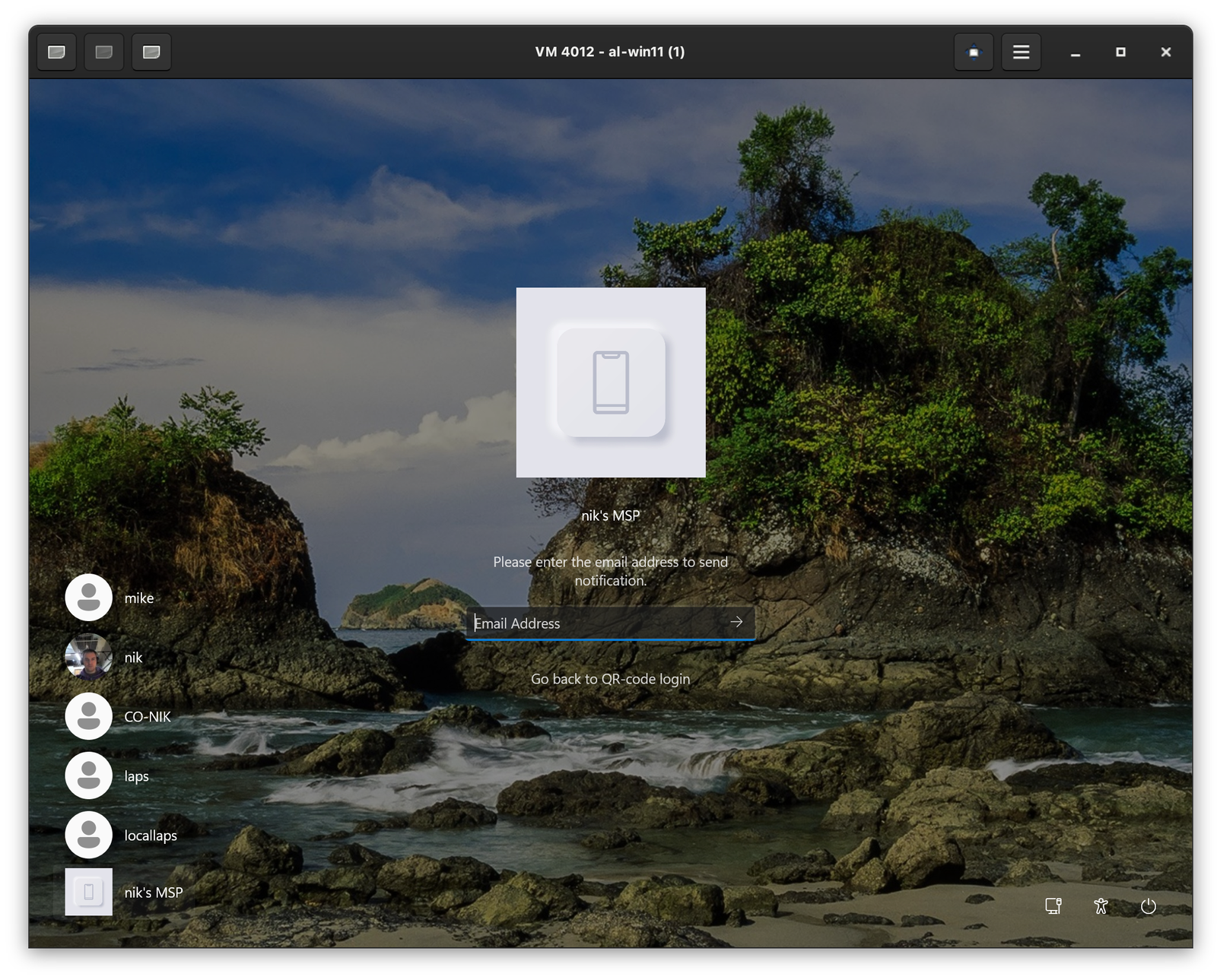Image resolution: width=1217 pixels, height=980 pixels.
Task: Switch to the CO-NIK user account
Action: click(x=89, y=716)
